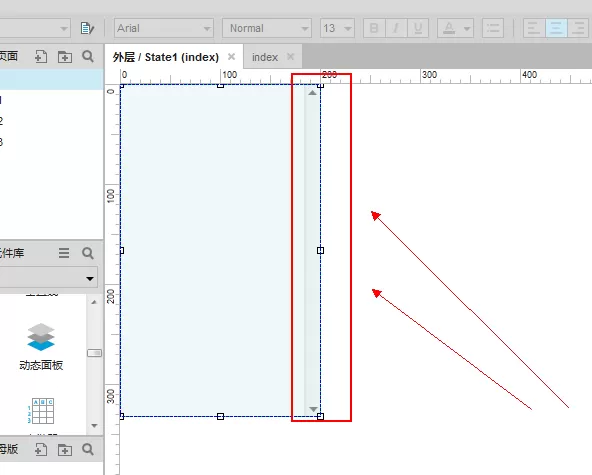Image resolution: width=592 pixels, height=475 pixels.
Task: Open the widget library menu icon
Action: click(64, 253)
